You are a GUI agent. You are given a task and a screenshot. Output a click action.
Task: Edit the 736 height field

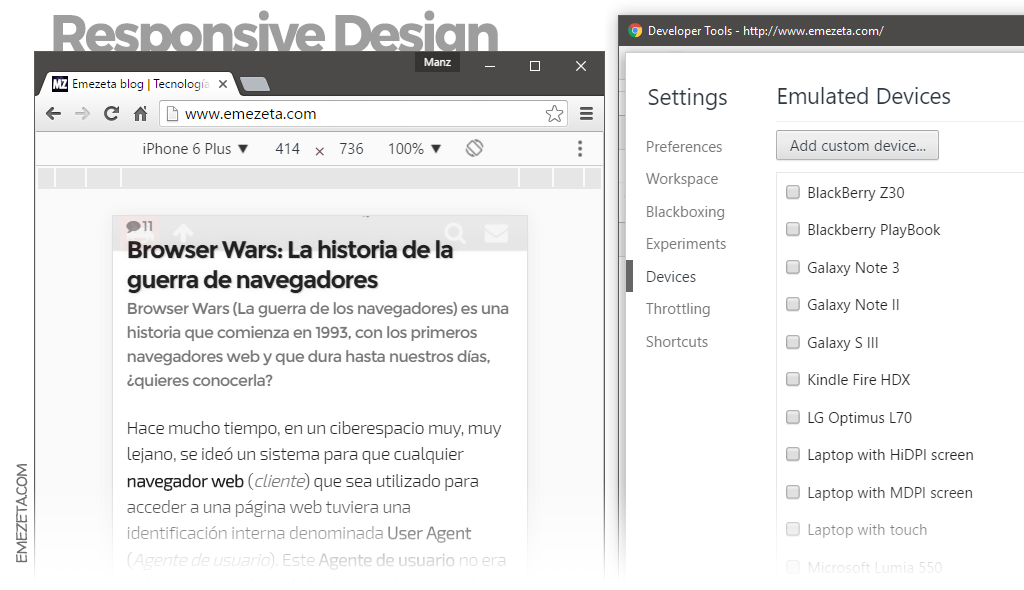(351, 148)
